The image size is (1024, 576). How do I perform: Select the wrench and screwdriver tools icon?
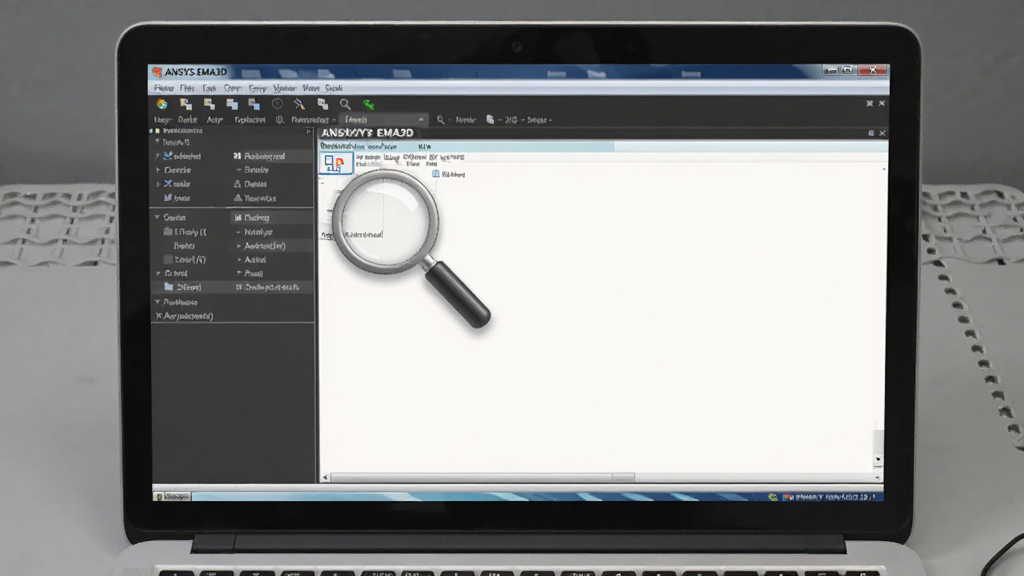point(299,104)
